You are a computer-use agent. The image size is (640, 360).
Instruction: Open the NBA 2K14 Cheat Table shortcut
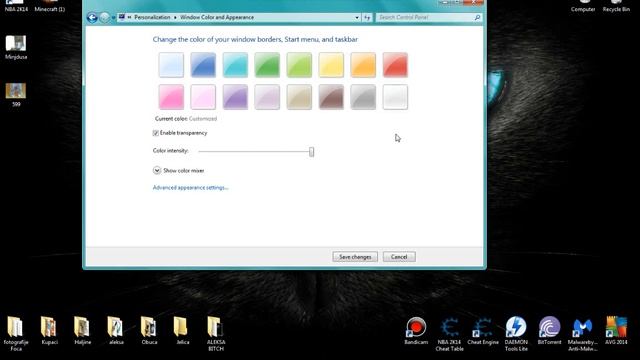click(449, 334)
